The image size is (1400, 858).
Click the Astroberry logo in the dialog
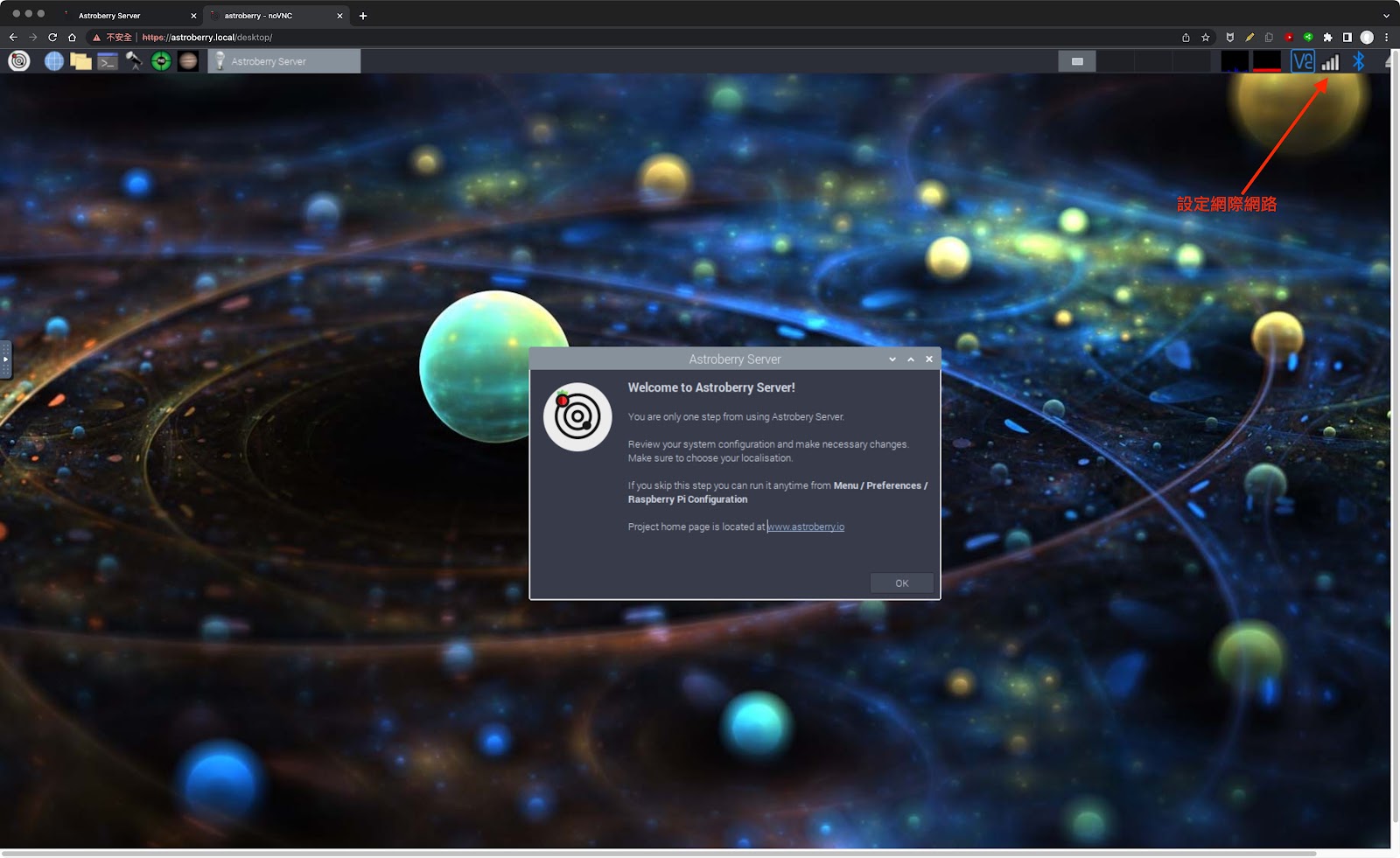pyautogui.click(x=577, y=416)
